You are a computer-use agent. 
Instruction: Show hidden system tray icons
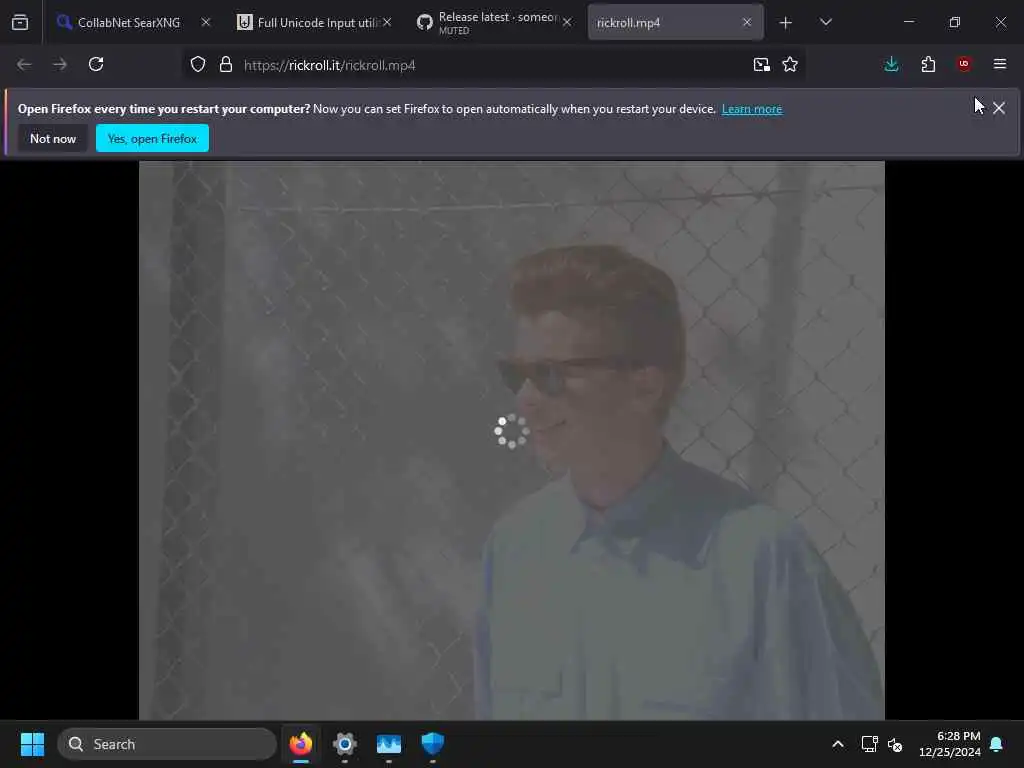838,744
